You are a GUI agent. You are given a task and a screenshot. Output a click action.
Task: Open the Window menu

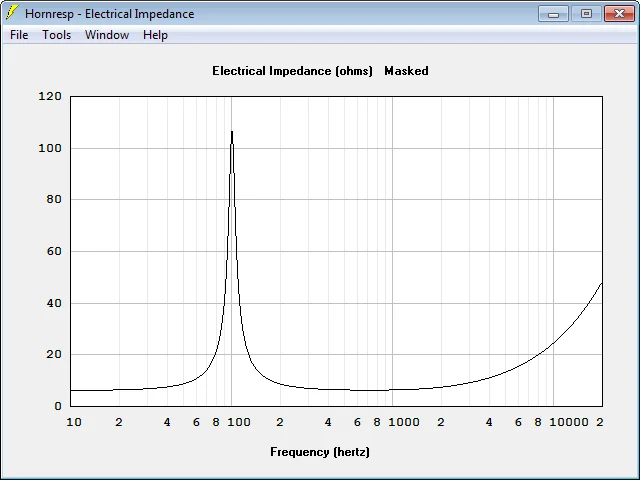pyautogui.click(x=107, y=35)
